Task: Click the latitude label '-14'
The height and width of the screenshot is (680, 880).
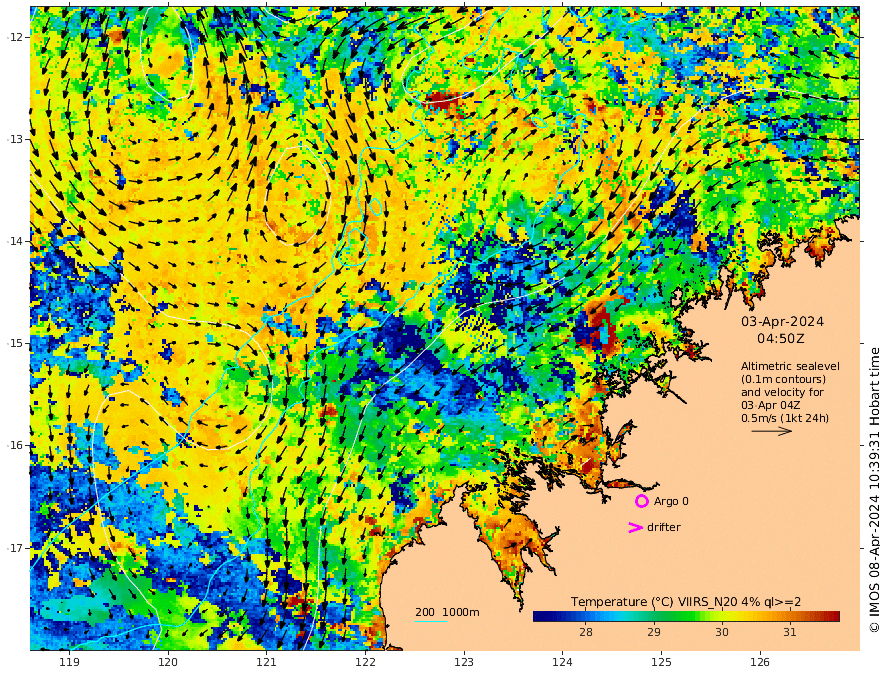Action: click(x=15, y=241)
